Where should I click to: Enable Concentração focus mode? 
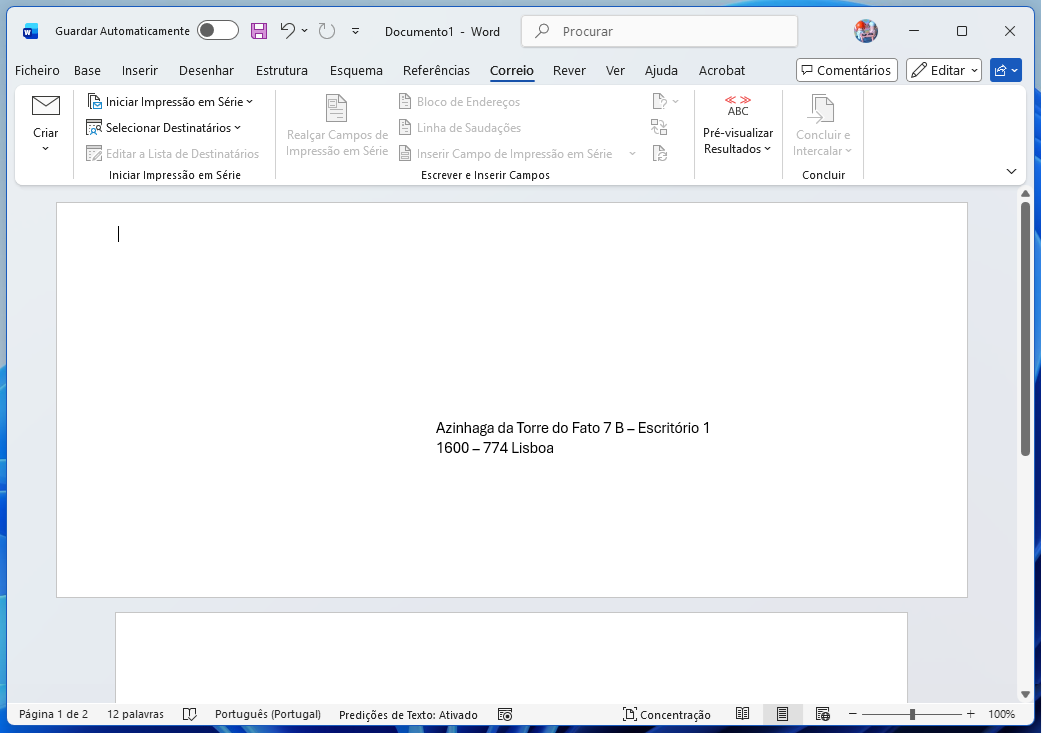coord(667,714)
